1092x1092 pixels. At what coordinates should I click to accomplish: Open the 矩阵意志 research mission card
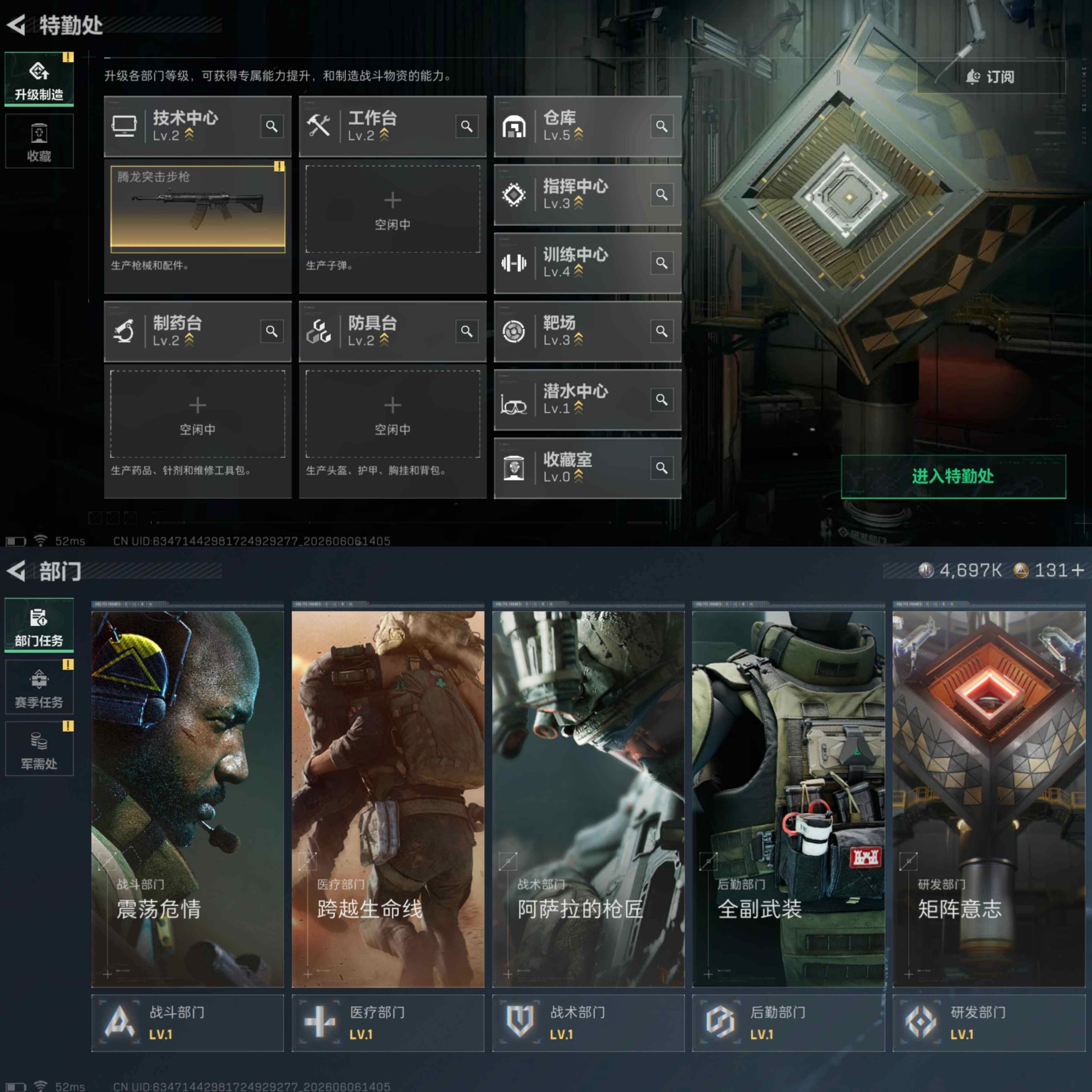pos(989,799)
